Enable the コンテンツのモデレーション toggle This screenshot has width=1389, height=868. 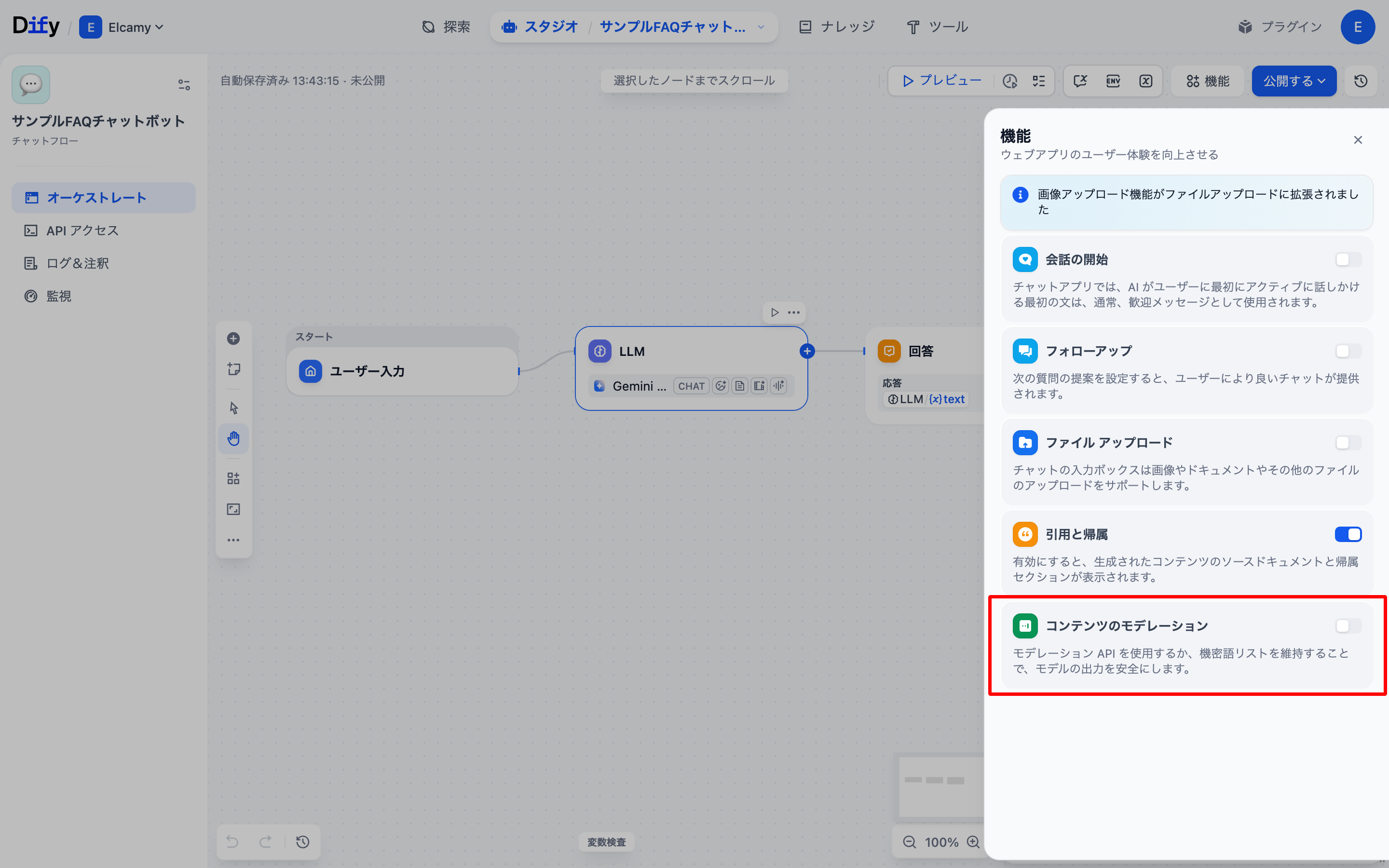point(1347,626)
